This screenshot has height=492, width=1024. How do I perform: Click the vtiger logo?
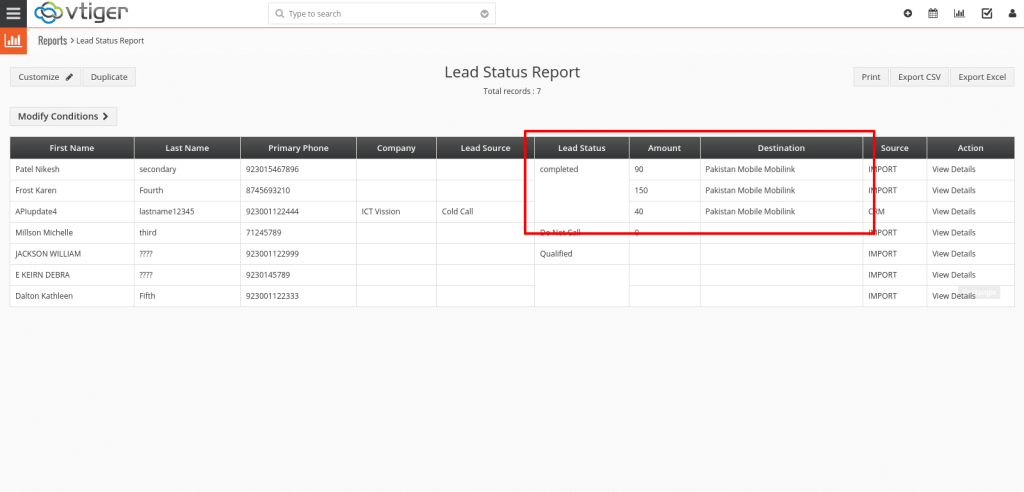click(x=82, y=14)
